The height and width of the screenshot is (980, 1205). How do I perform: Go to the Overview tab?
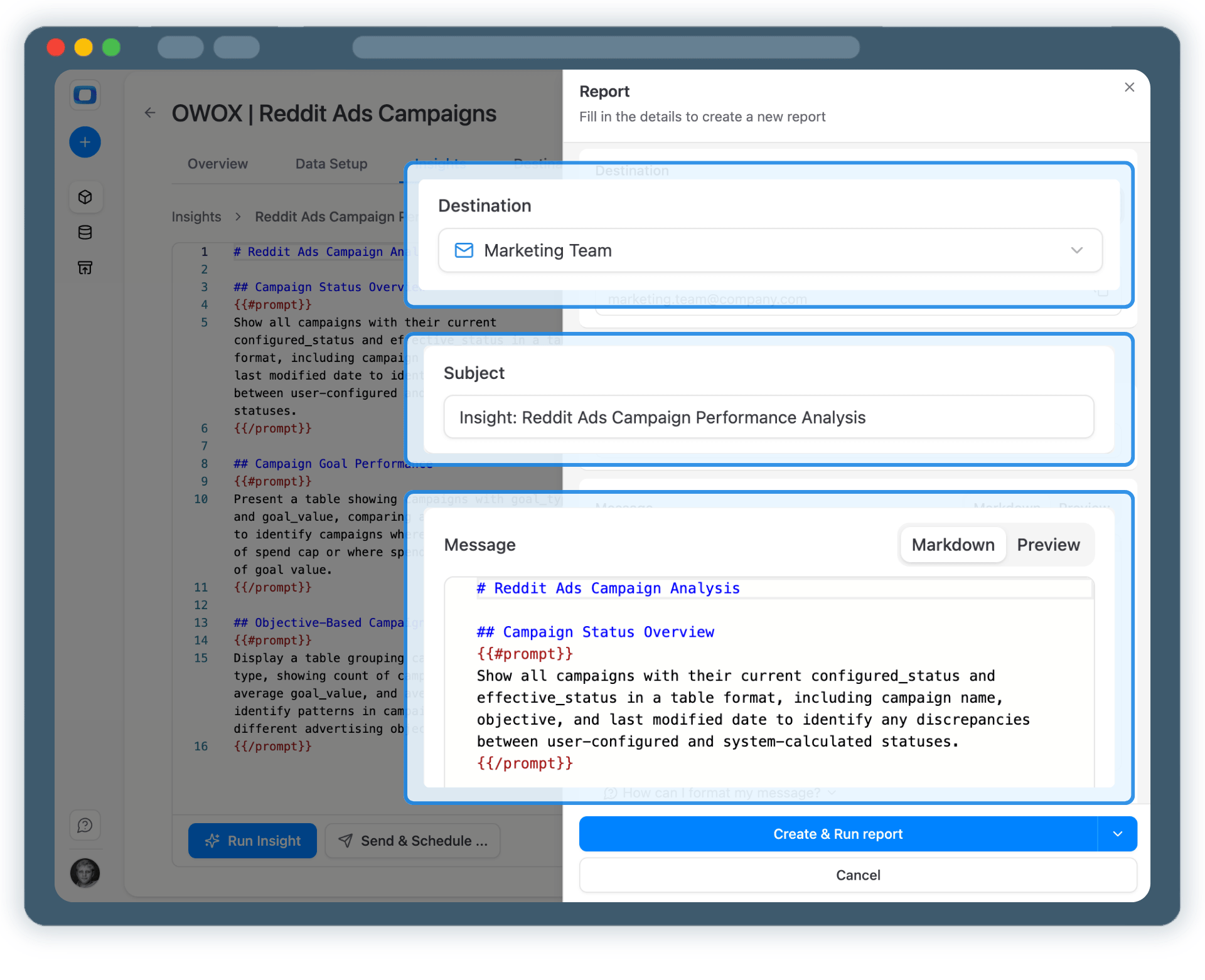(x=217, y=164)
